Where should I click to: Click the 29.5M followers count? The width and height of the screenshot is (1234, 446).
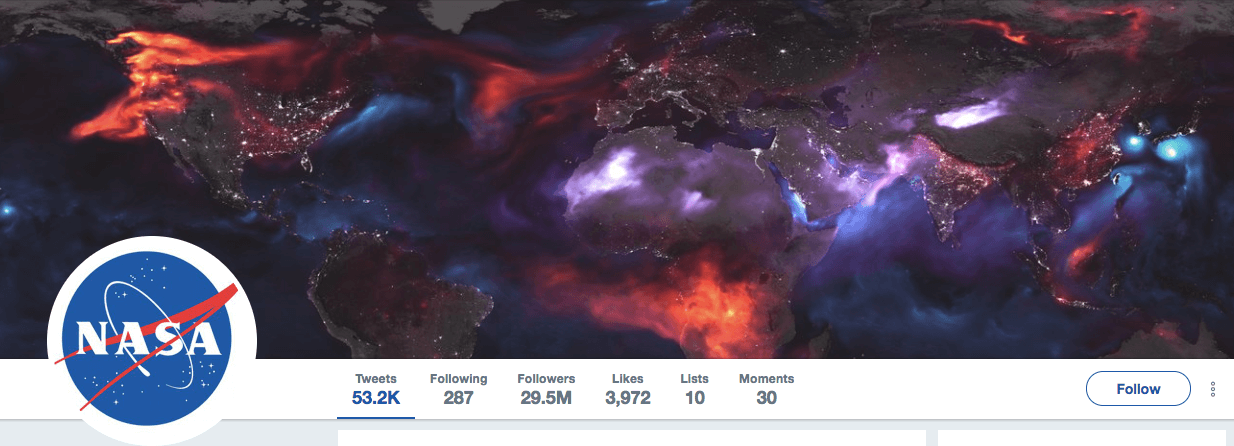click(546, 398)
